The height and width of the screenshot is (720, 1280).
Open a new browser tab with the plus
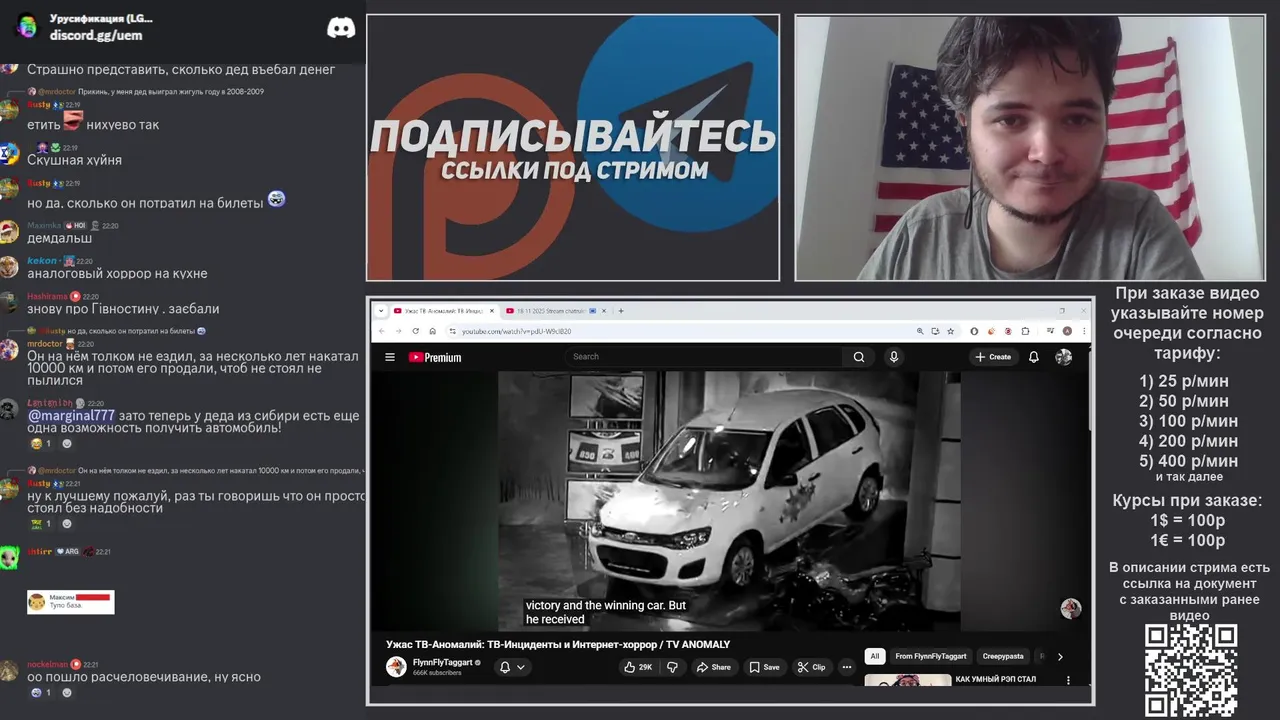[621, 311]
